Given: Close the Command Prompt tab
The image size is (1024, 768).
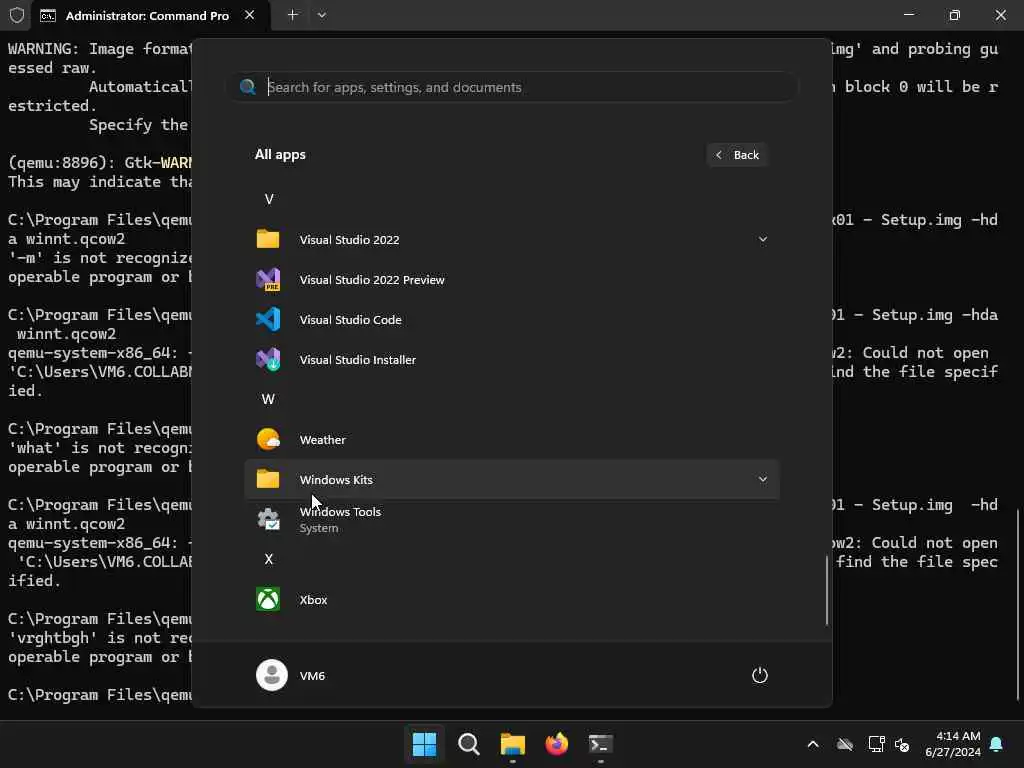Looking at the screenshot, I should pos(249,15).
